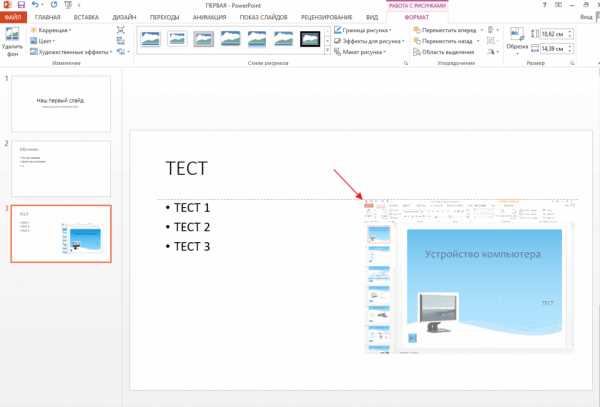
Task: Click the Align objects icon
Action: (491, 30)
